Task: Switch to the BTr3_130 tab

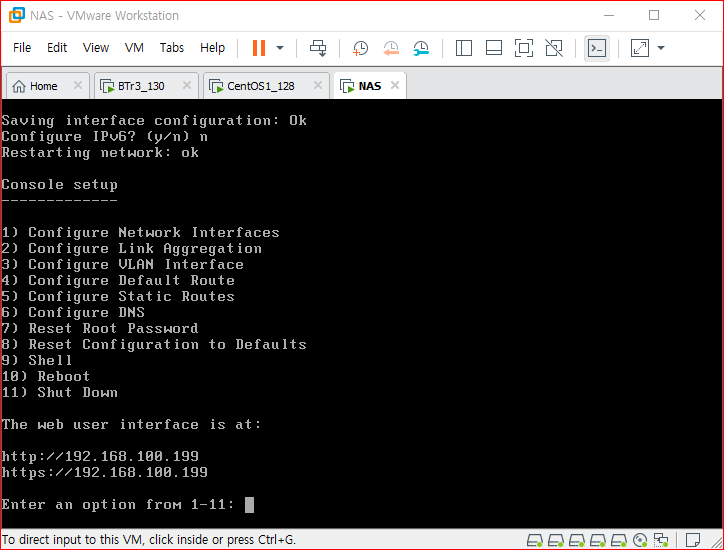Action: [x=146, y=86]
